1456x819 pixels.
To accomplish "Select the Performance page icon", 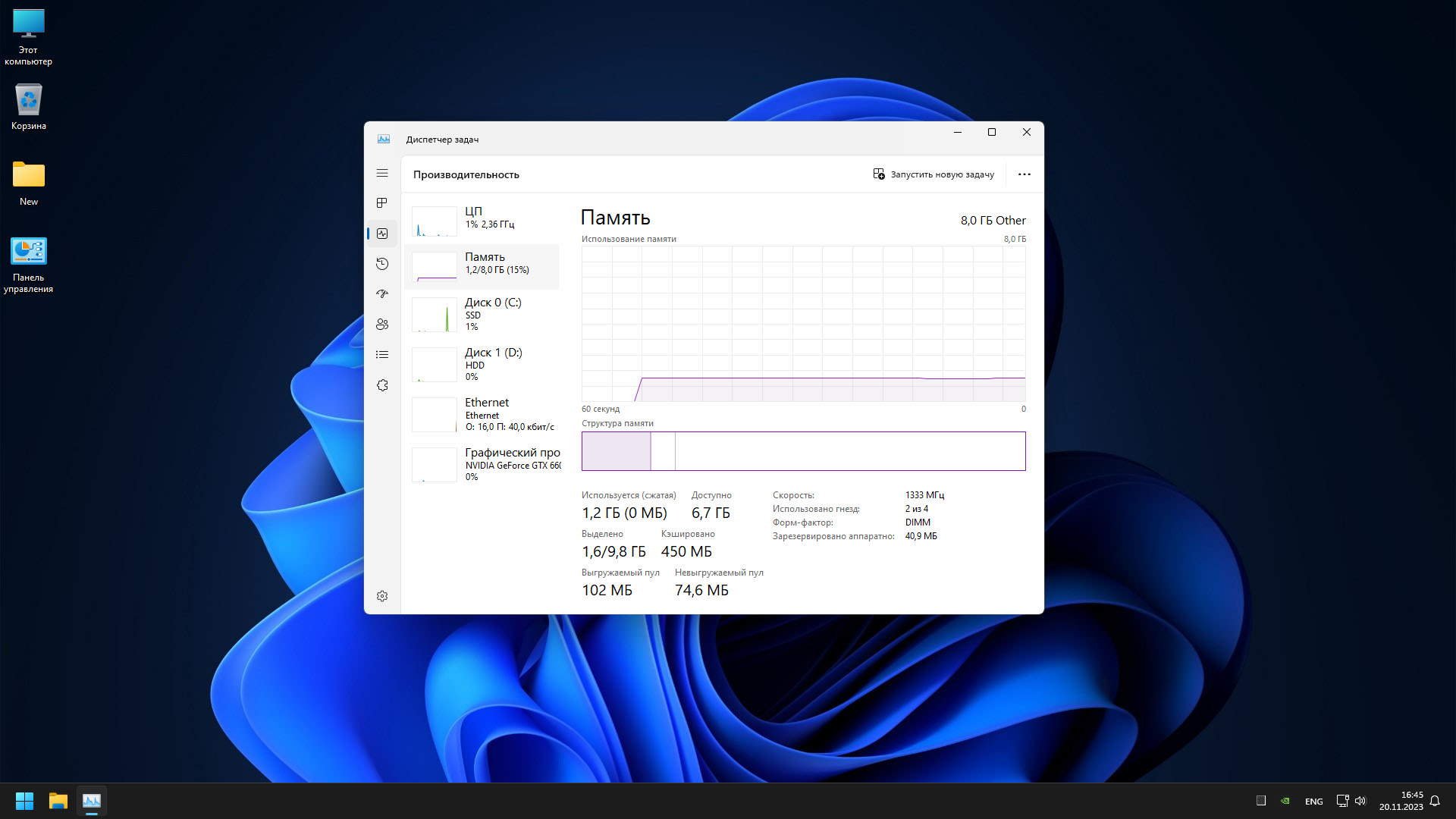I will pyautogui.click(x=382, y=234).
